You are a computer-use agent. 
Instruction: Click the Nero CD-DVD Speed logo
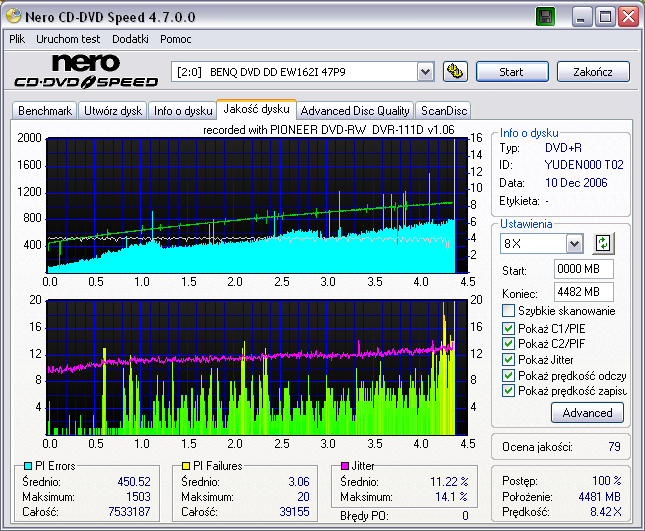point(86,72)
